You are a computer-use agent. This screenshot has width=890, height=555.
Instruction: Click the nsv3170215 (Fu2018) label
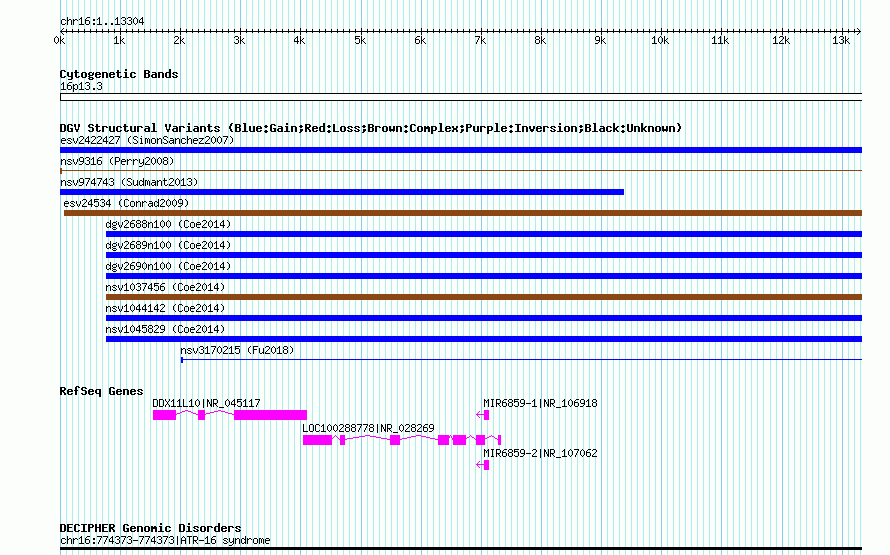coord(237,350)
